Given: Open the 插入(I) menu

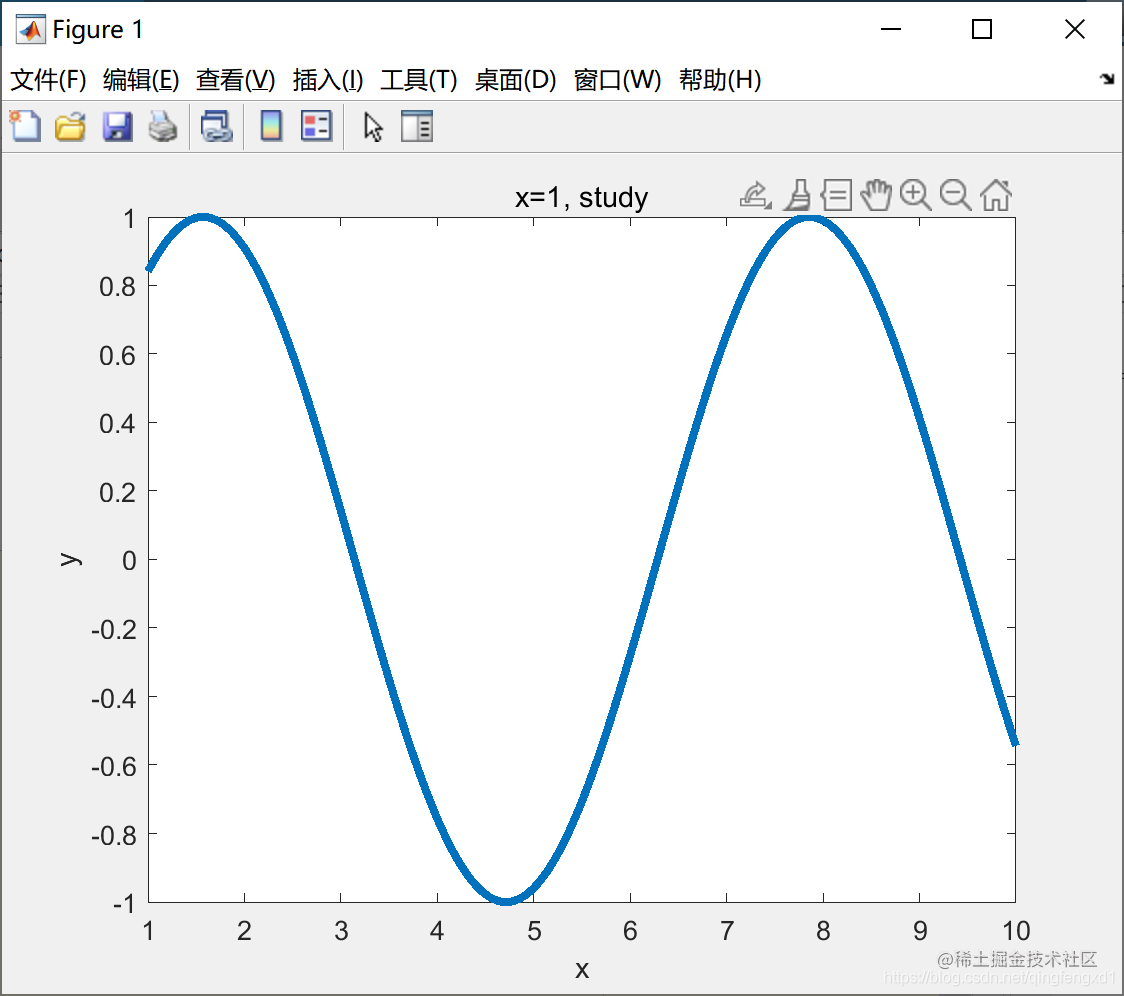Looking at the screenshot, I should point(328,80).
